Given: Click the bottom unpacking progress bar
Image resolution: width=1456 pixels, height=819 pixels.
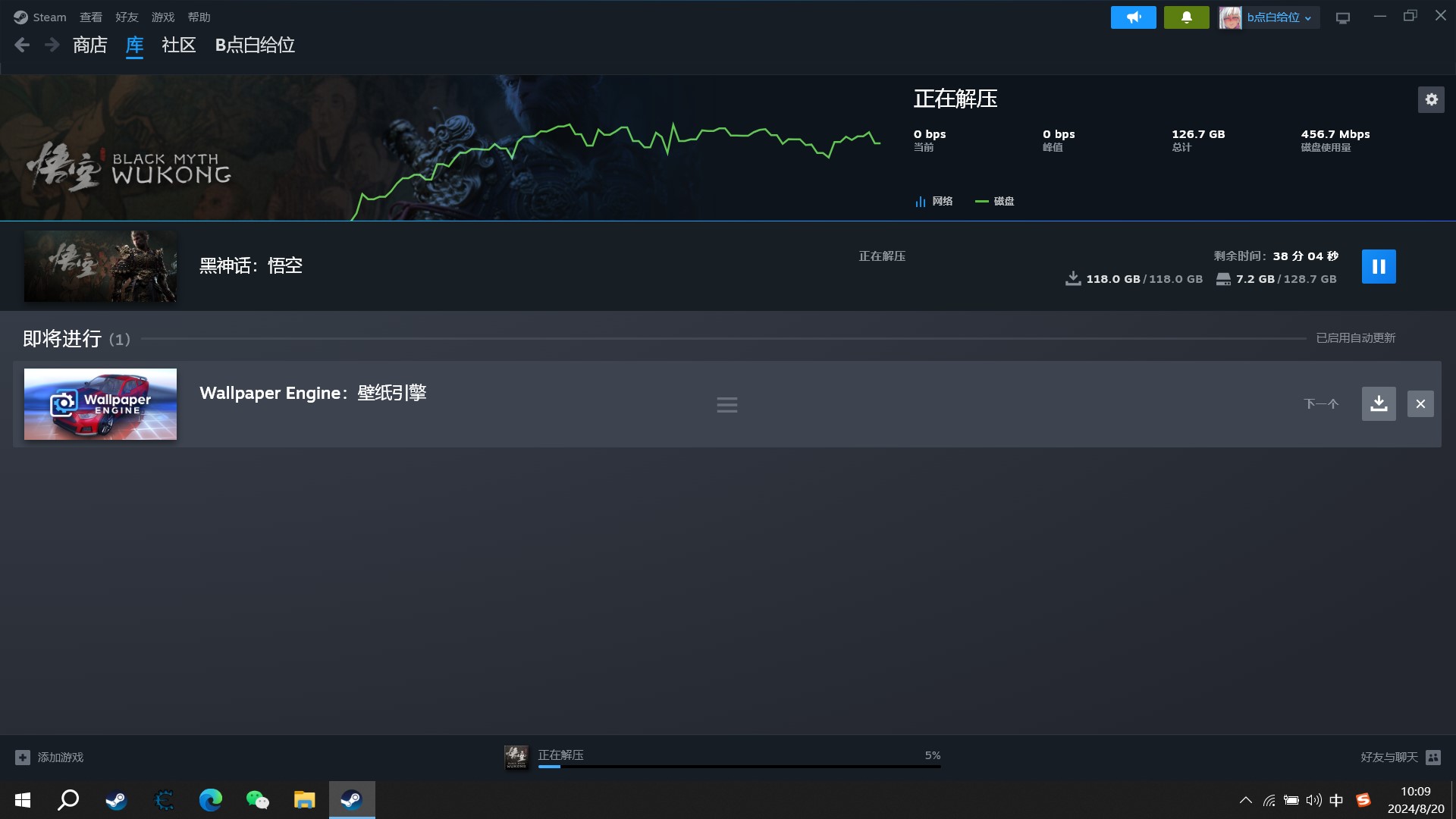Looking at the screenshot, I should [x=739, y=767].
